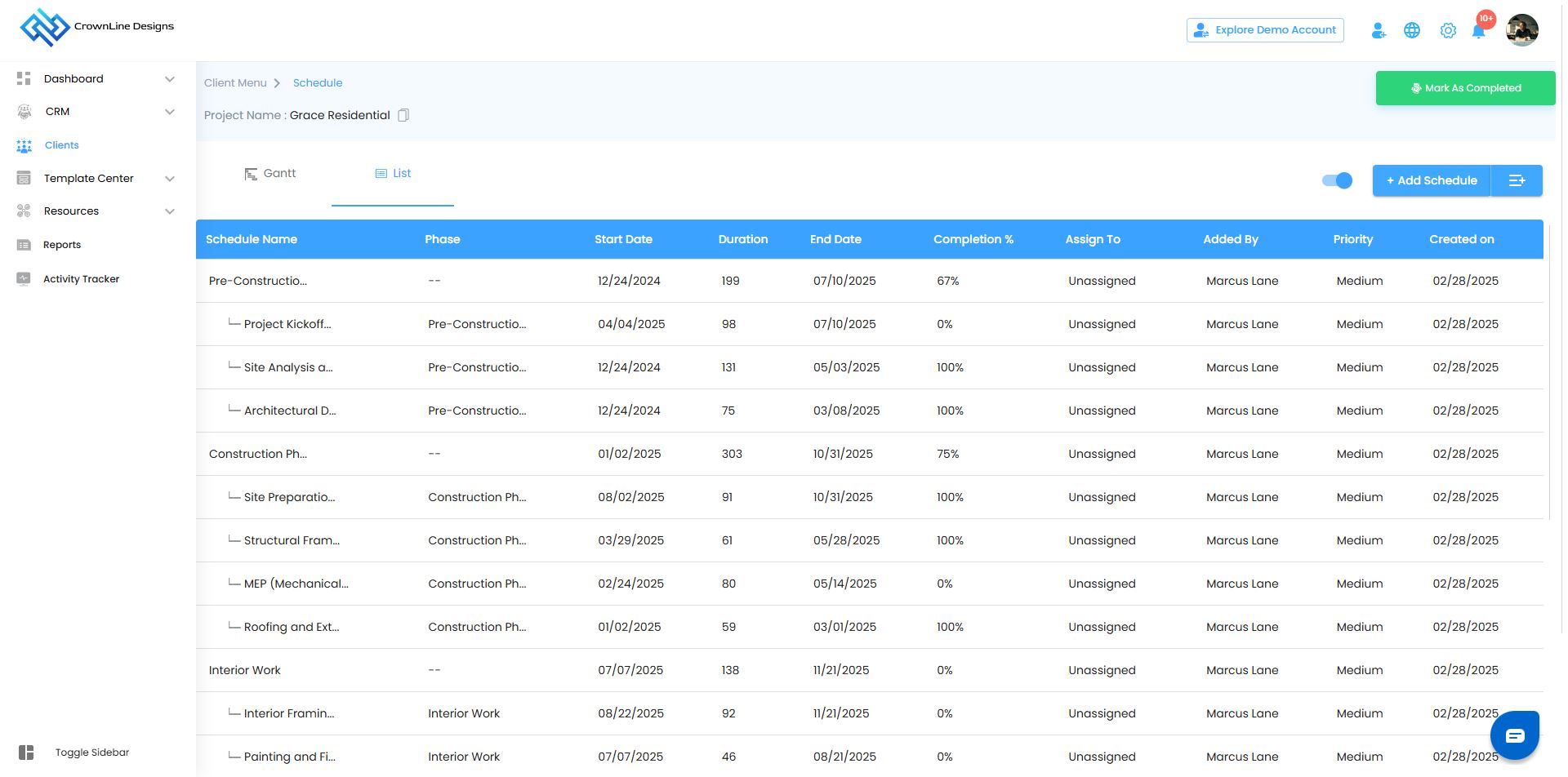Expand the Template Center dropdown arrow
1568x777 pixels.
point(170,179)
